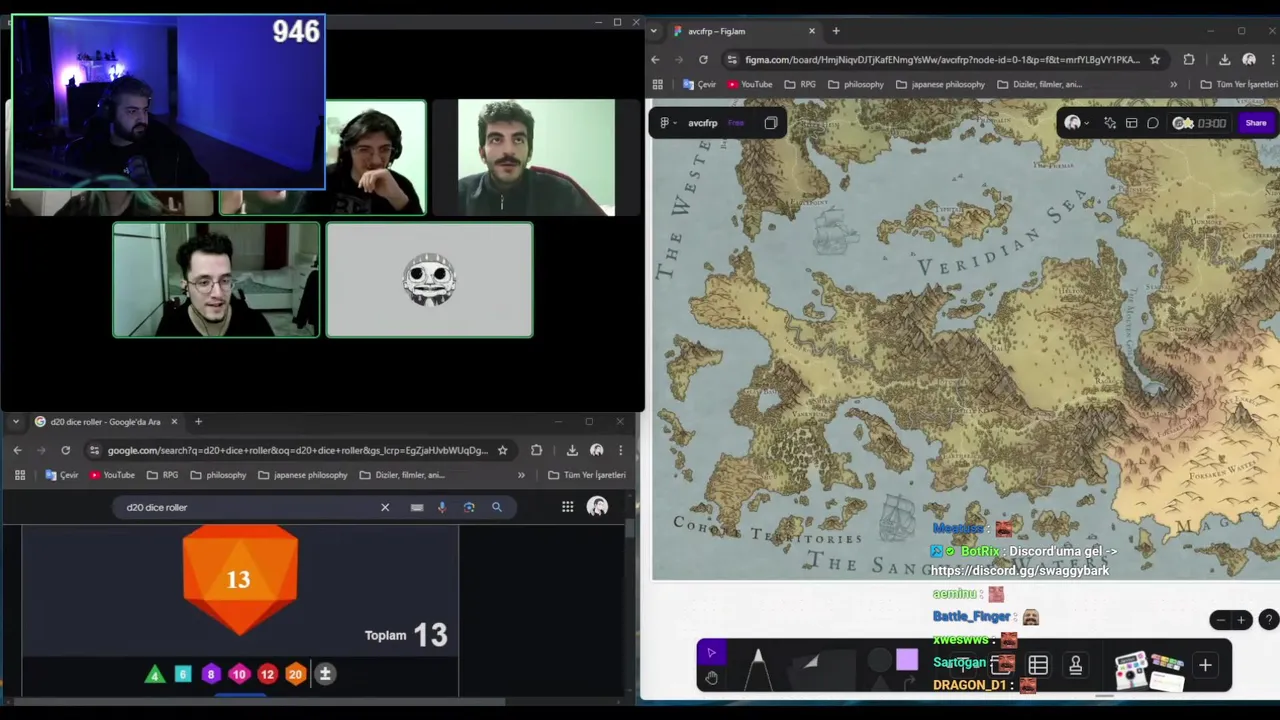Open more FigJam tools plus button
The image size is (1280, 720).
click(x=1205, y=665)
